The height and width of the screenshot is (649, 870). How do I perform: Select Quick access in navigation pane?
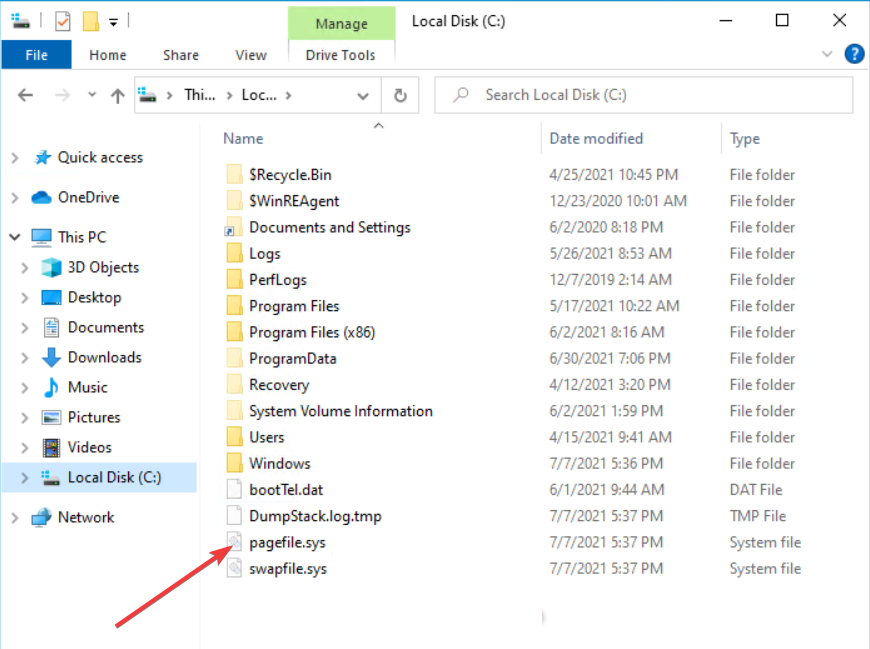pos(100,158)
